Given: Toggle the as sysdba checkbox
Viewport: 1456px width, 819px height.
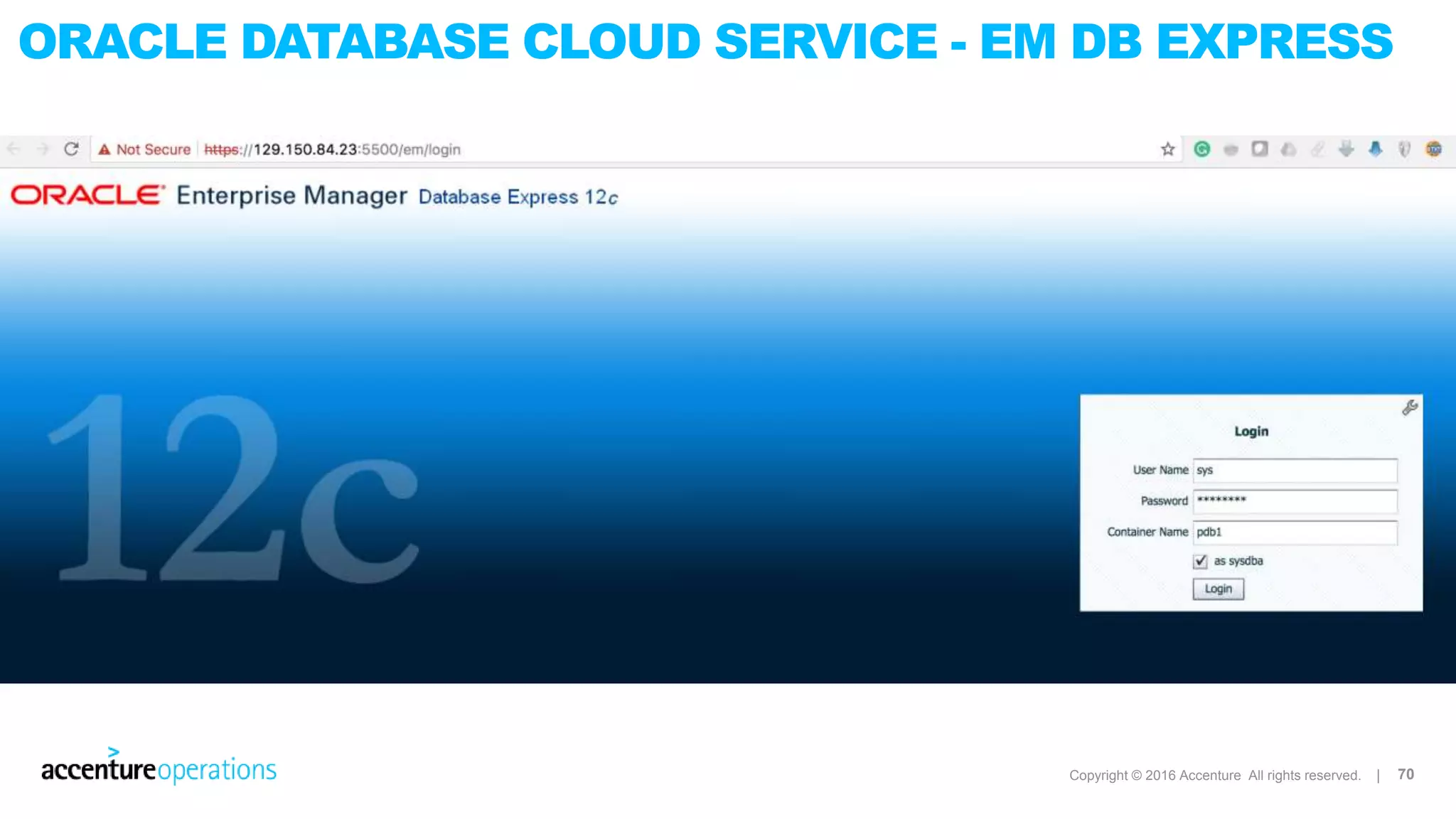Looking at the screenshot, I should [1201, 562].
